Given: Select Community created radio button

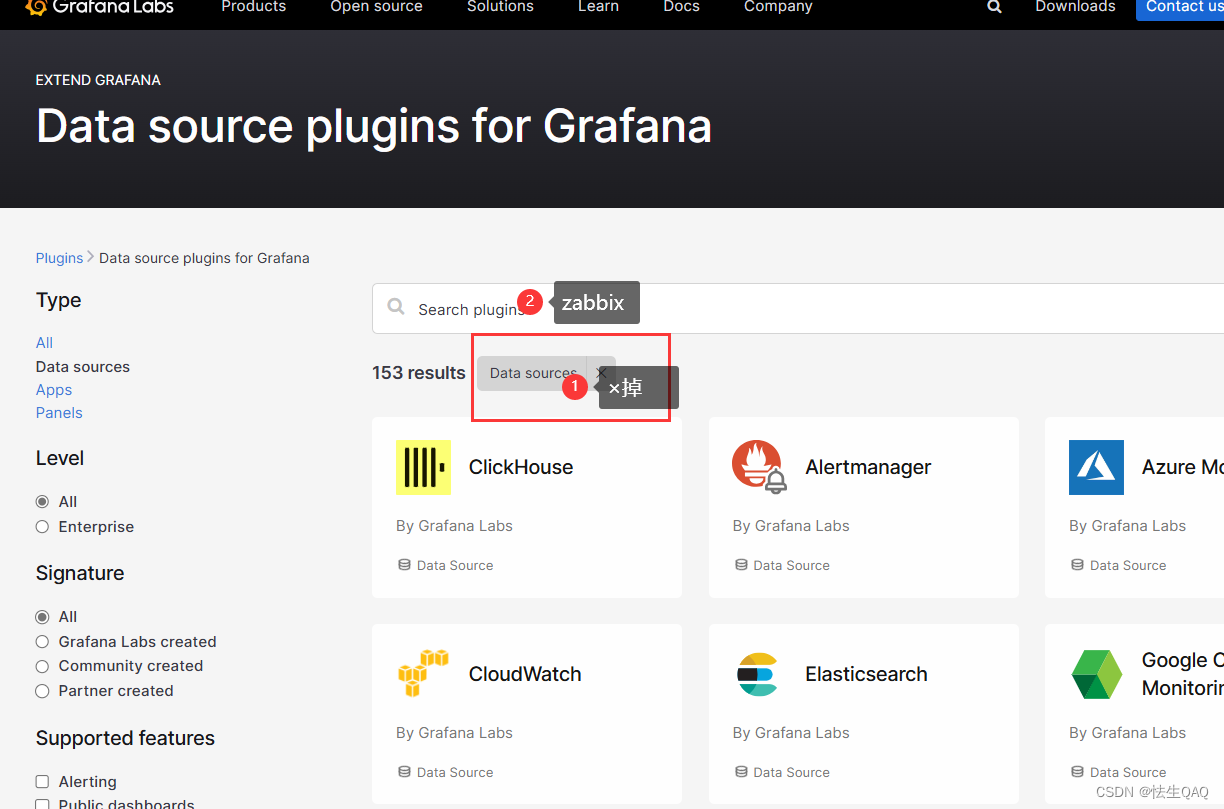Looking at the screenshot, I should point(42,666).
